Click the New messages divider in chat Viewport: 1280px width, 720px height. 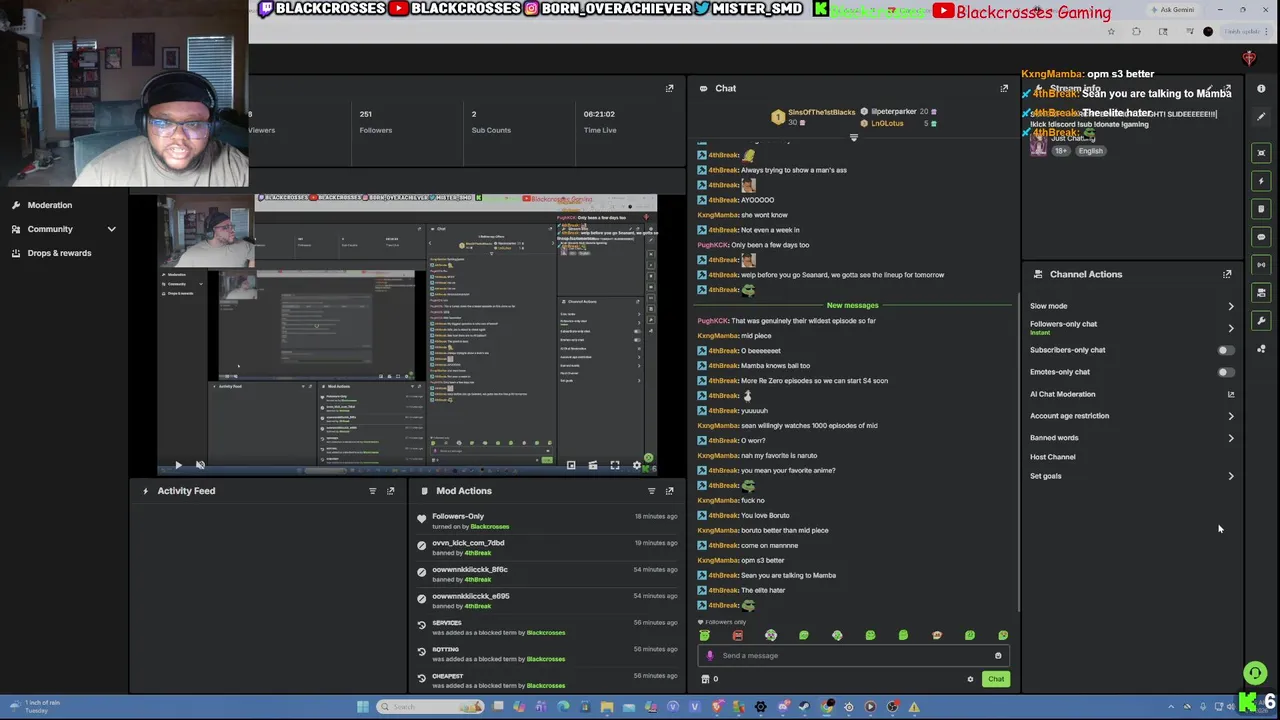852,305
